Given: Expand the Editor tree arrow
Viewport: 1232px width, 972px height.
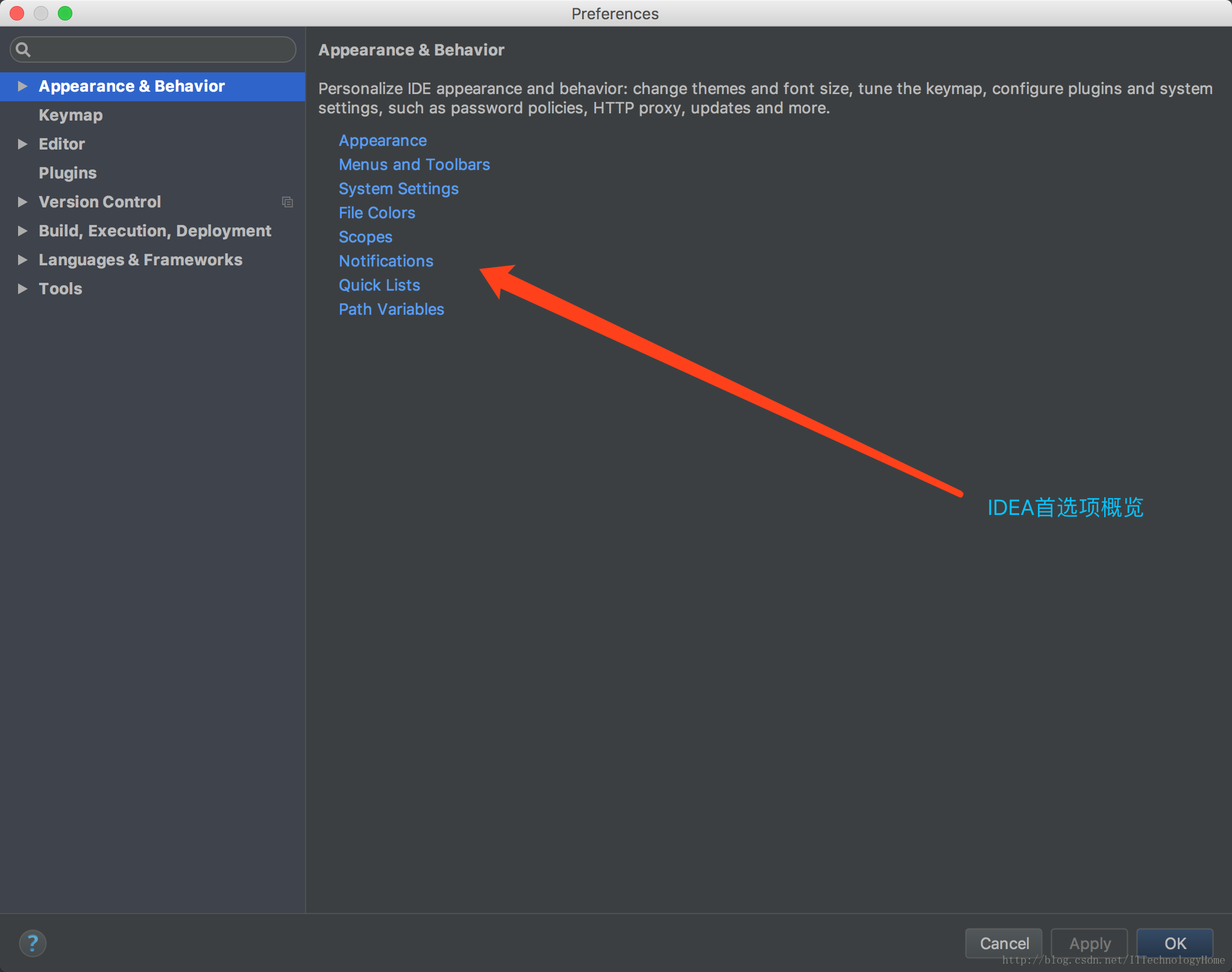Looking at the screenshot, I should point(22,144).
